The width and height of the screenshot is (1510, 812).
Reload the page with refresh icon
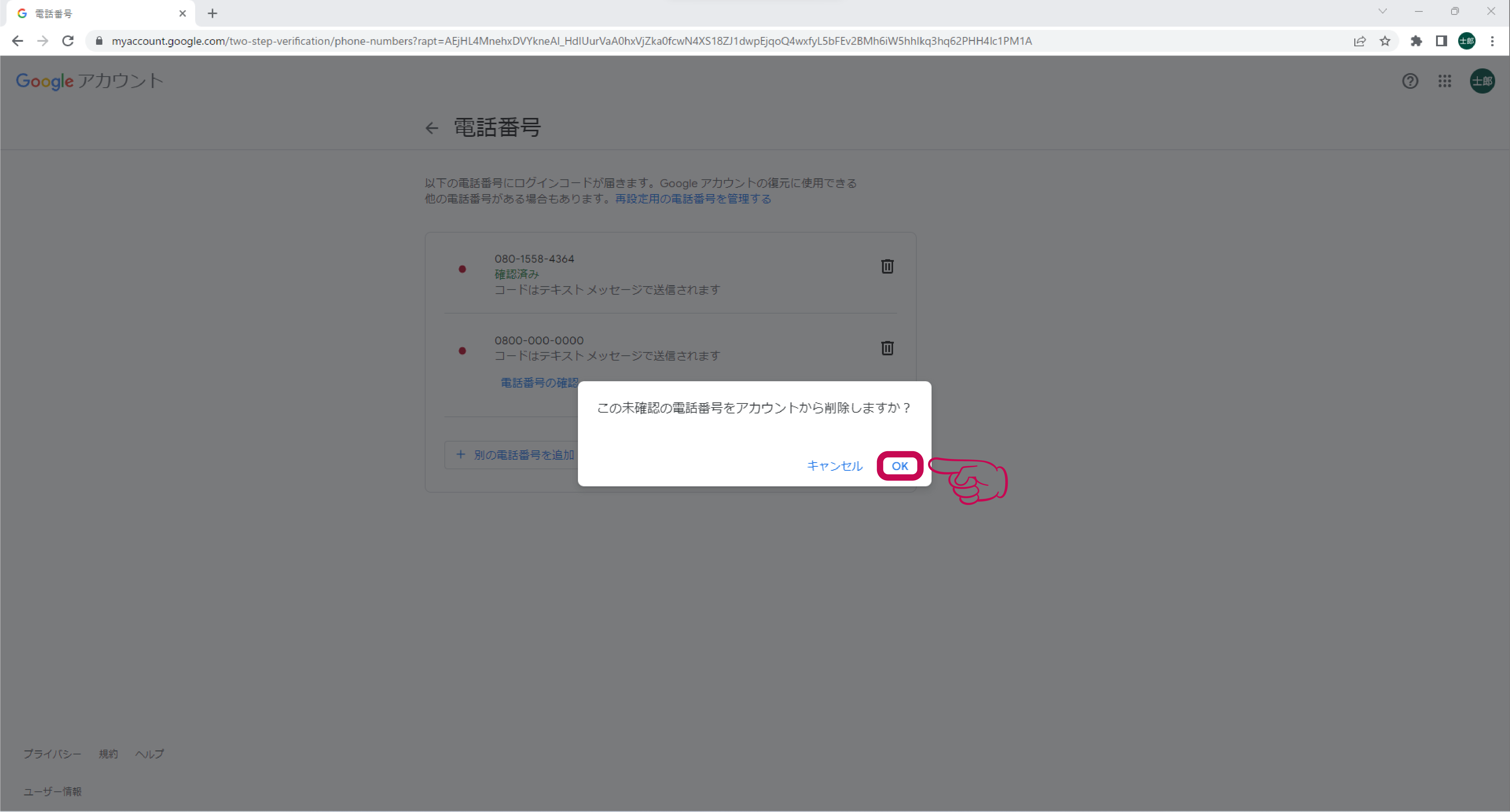click(68, 41)
